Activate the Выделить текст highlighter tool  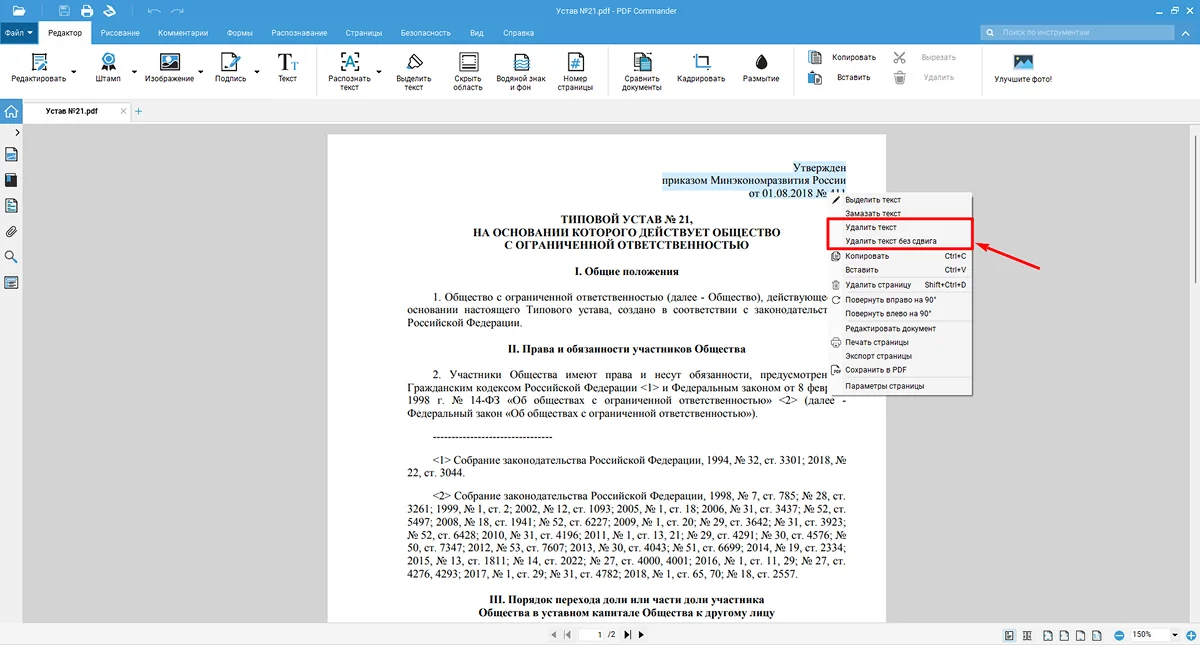[x=413, y=71]
